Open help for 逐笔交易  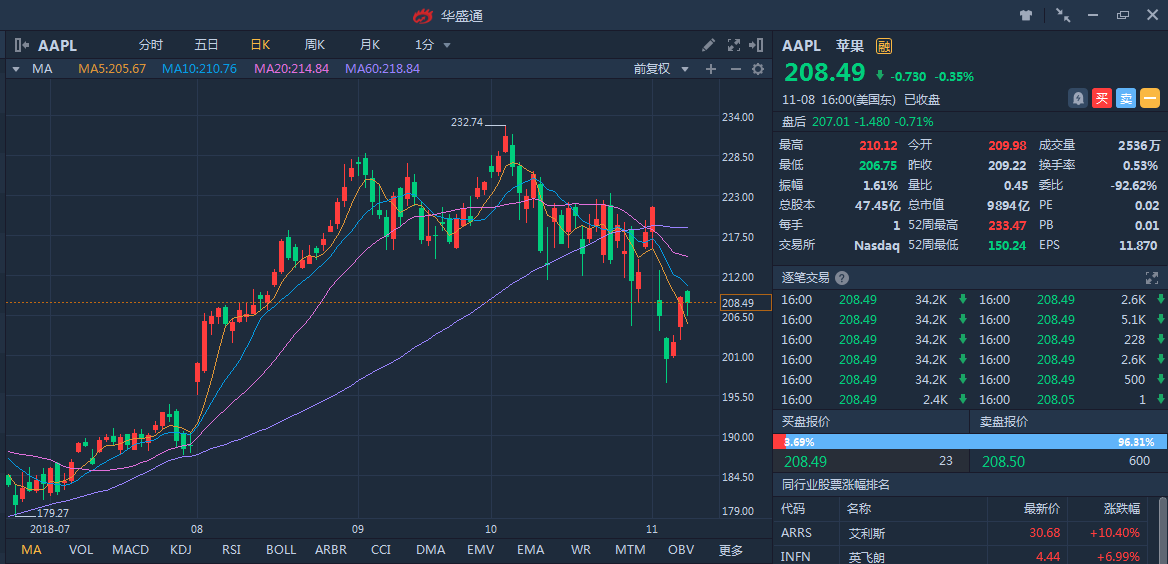(842, 278)
